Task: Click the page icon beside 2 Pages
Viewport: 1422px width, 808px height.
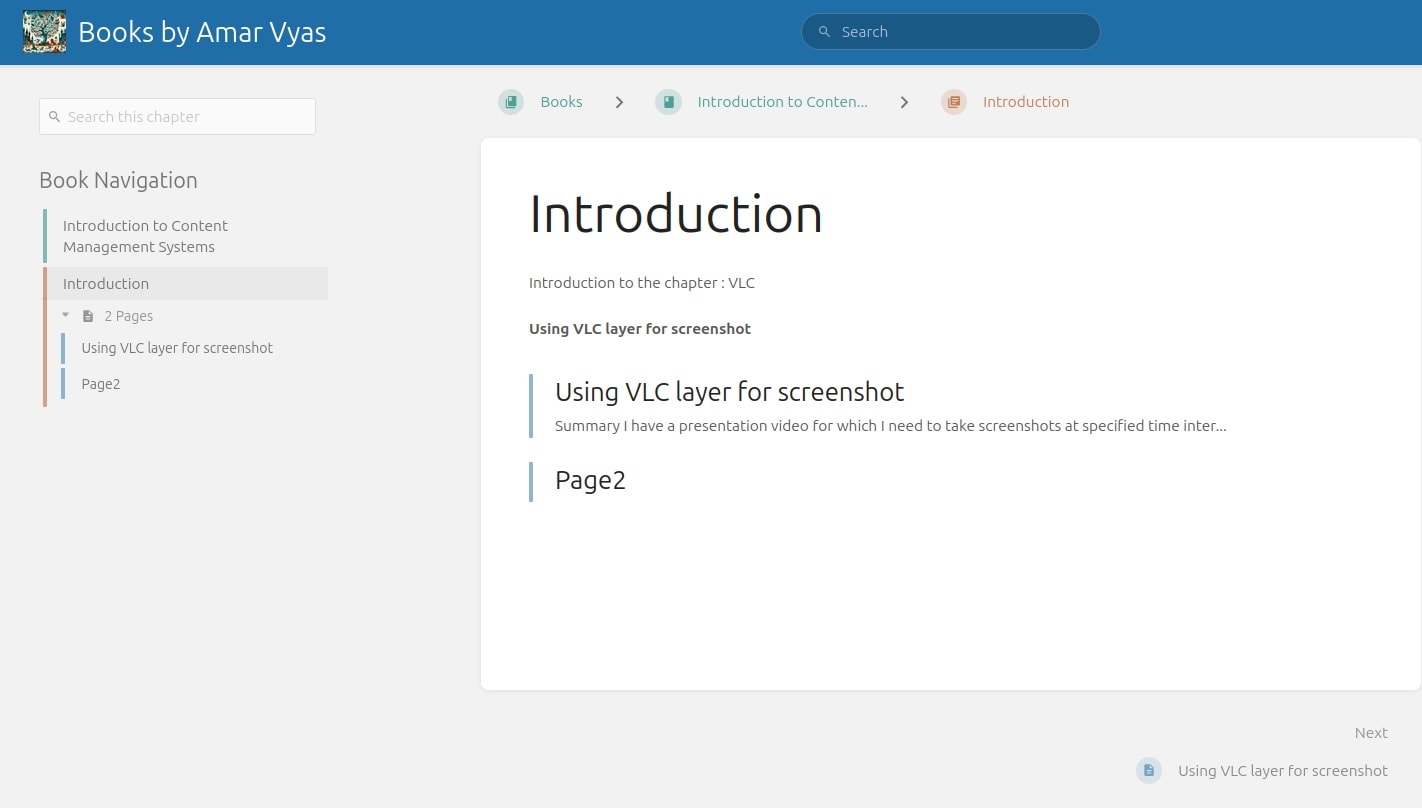Action: tap(88, 316)
